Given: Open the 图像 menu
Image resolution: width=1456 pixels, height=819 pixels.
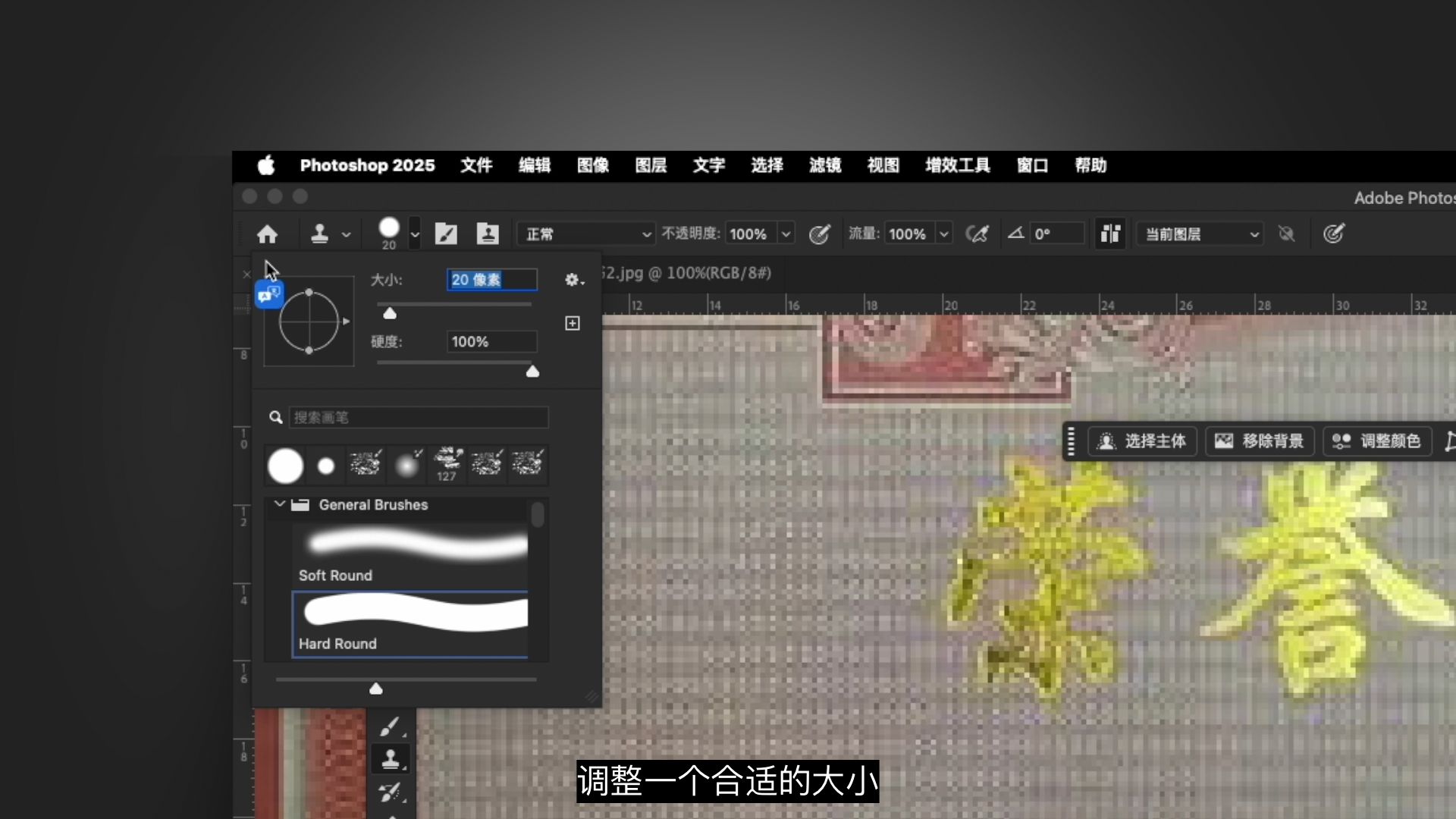Looking at the screenshot, I should (592, 165).
